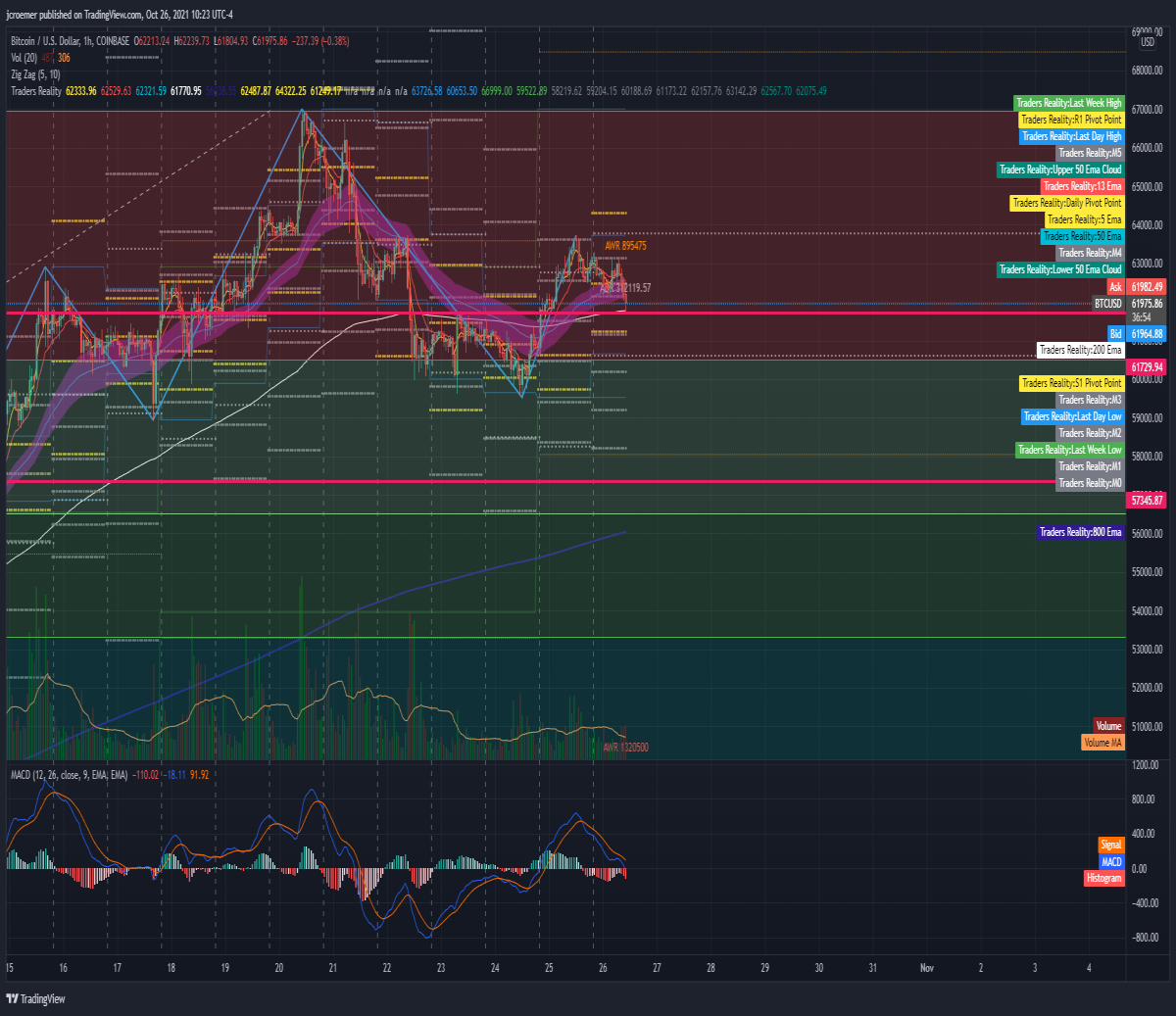Click the 68000.00 price axis tick
Image resolution: width=1176 pixels, height=1016 pixels.
click(1147, 71)
